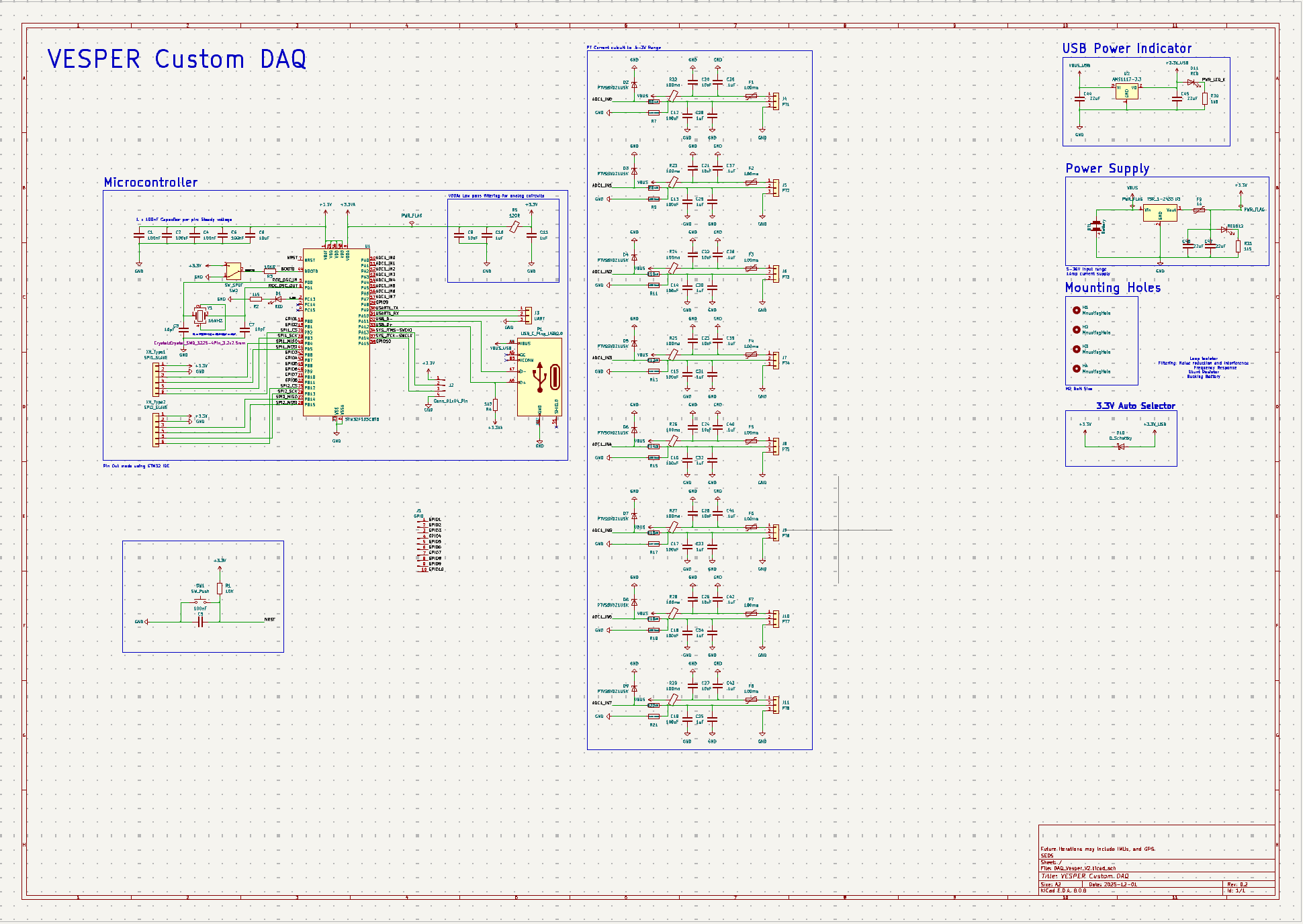This screenshot has height=924, width=1303.
Task: Select capacitor C1 100nF symbol
Action: click(x=139, y=235)
